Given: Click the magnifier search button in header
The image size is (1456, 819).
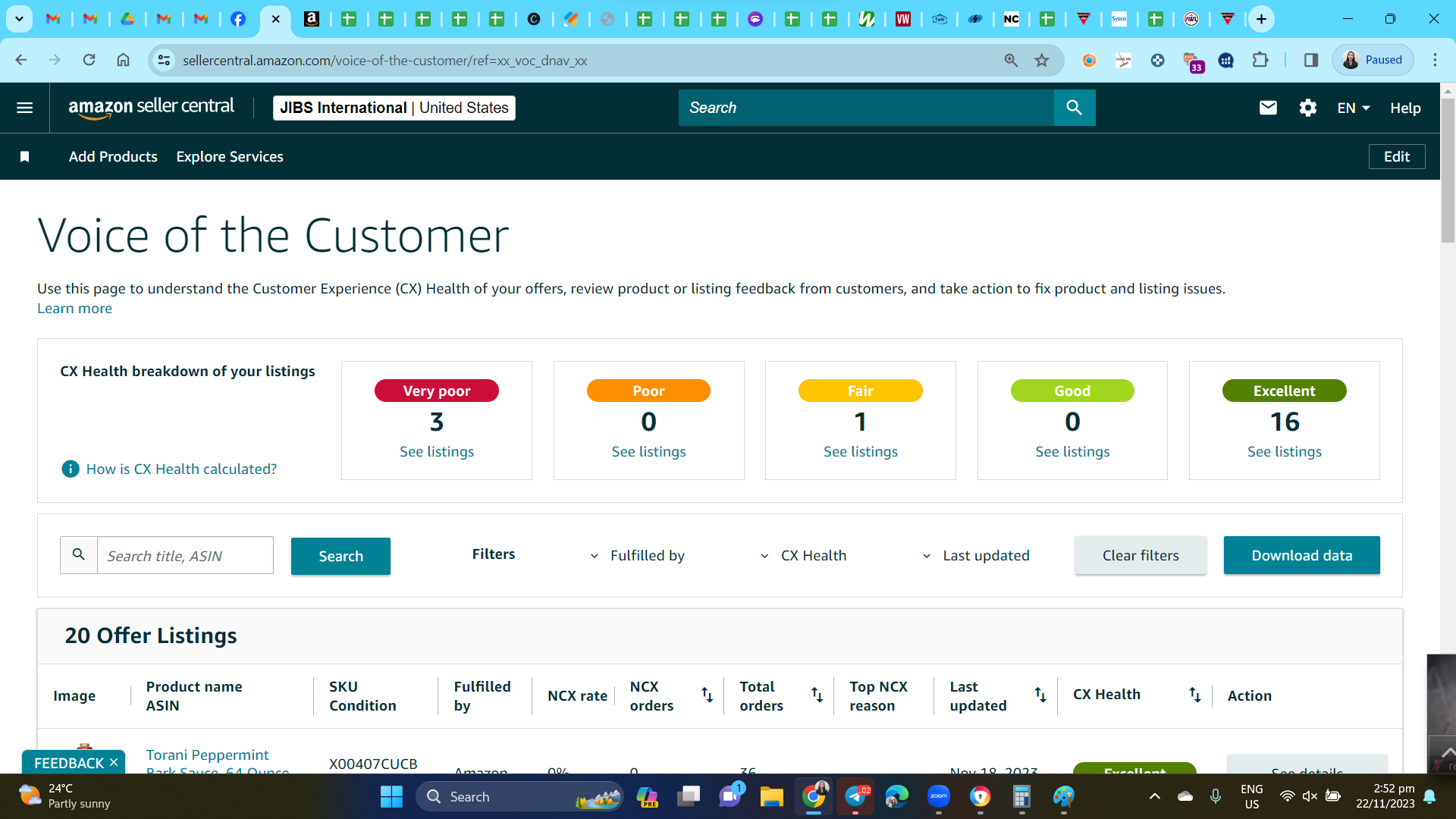Looking at the screenshot, I should point(1075,108).
